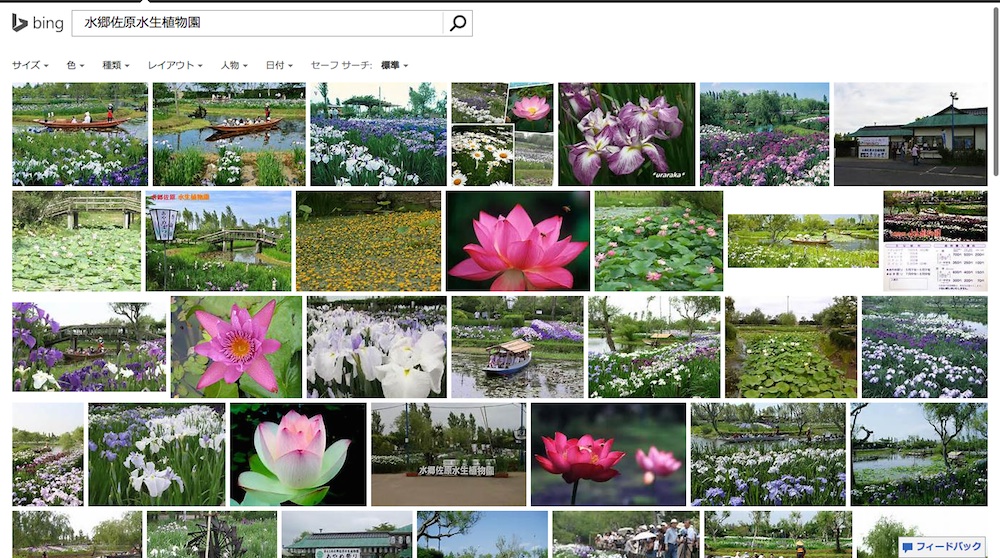This screenshot has height=558, width=1000.
Task: Open the サイズ size filter dropdown
Action: pos(30,65)
